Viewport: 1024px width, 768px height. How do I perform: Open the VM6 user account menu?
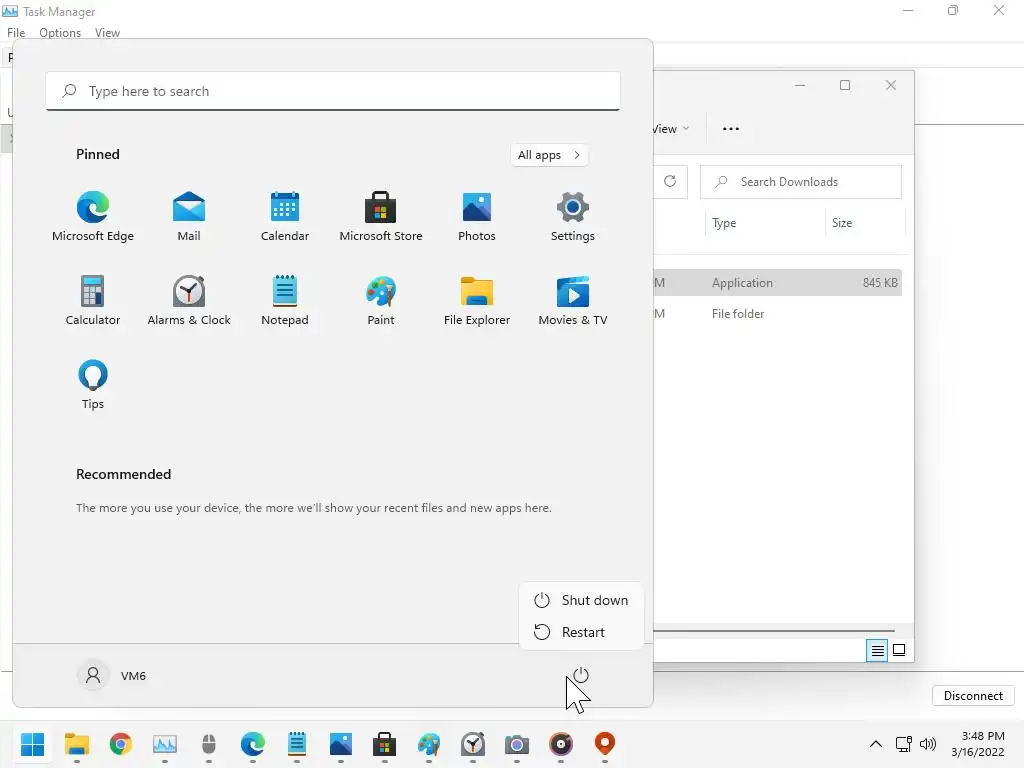click(112, 675)
